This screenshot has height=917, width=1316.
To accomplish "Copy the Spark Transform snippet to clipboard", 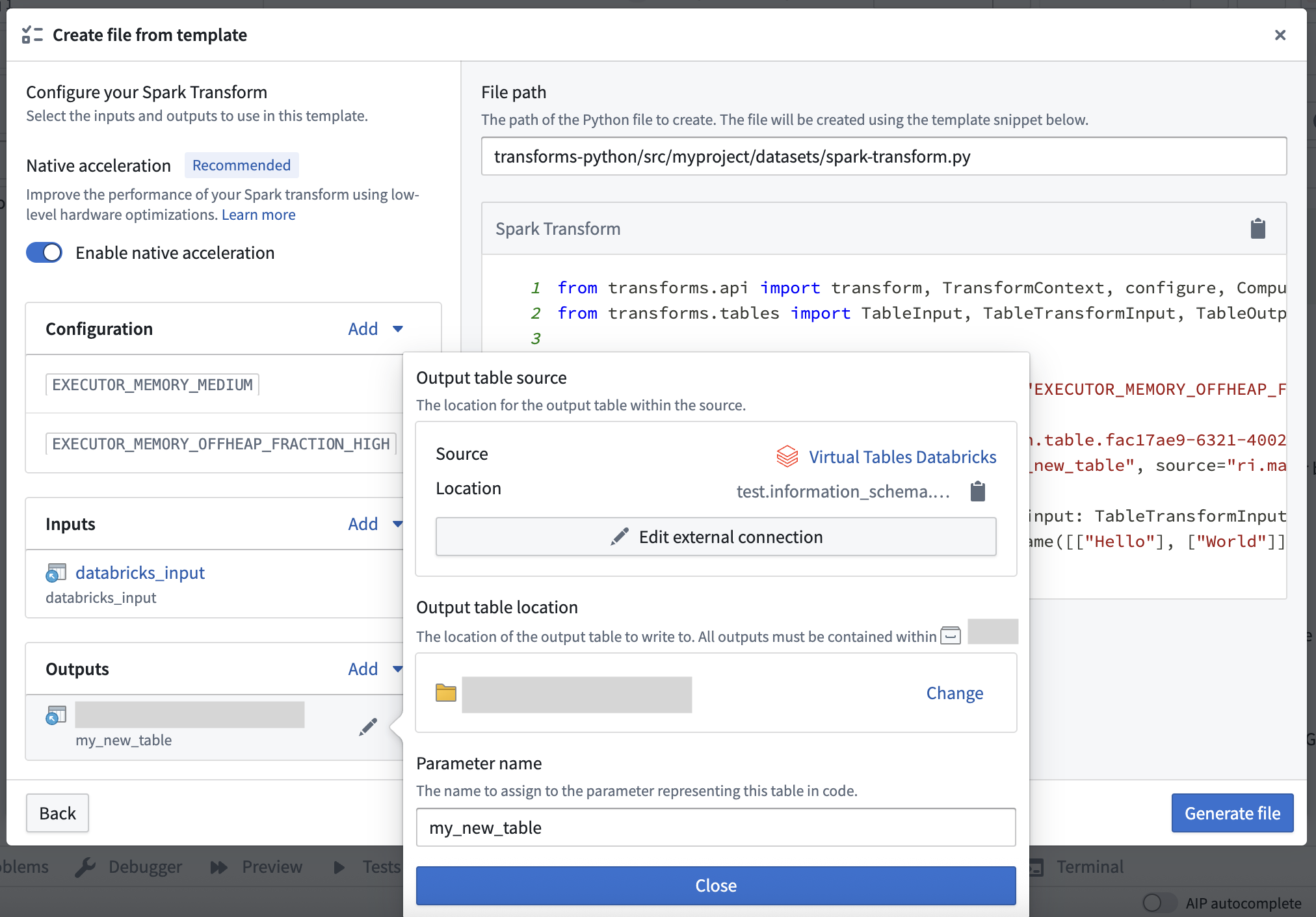I will [1257, 228].
